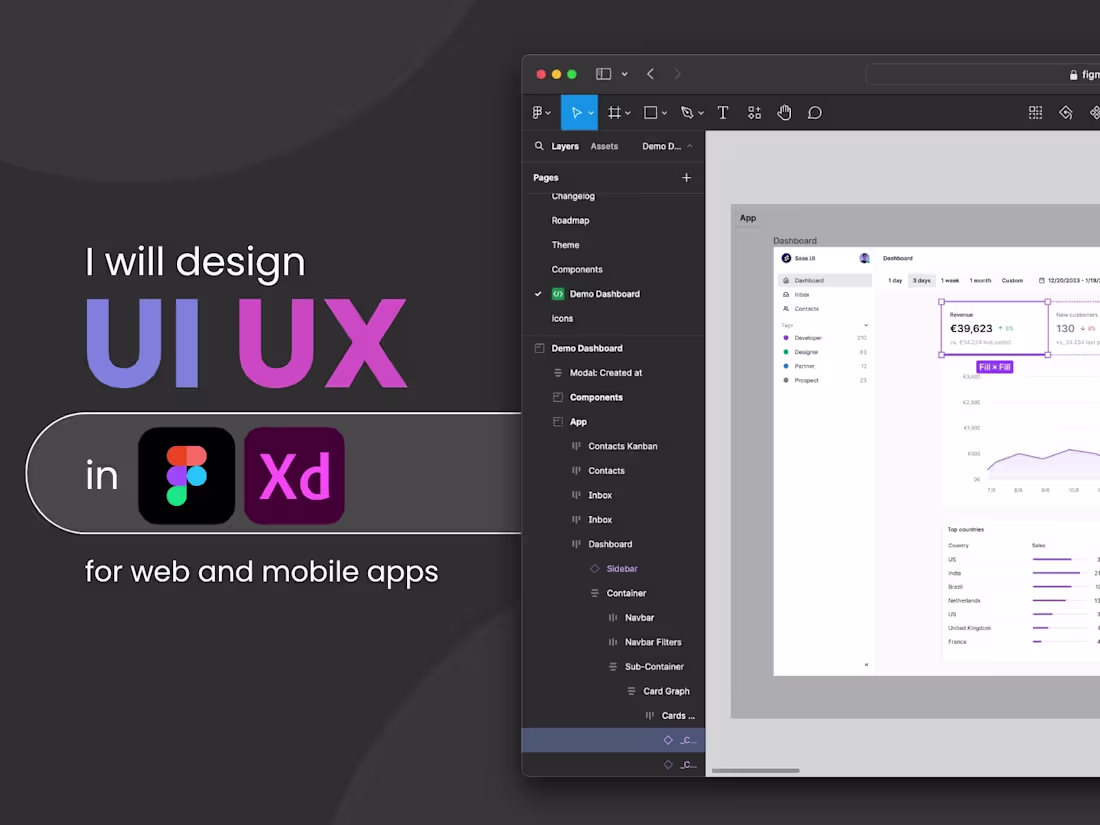Click the grid icon in right toolbar
The height and width of the screenshot is (825, 1100).
1035,112
